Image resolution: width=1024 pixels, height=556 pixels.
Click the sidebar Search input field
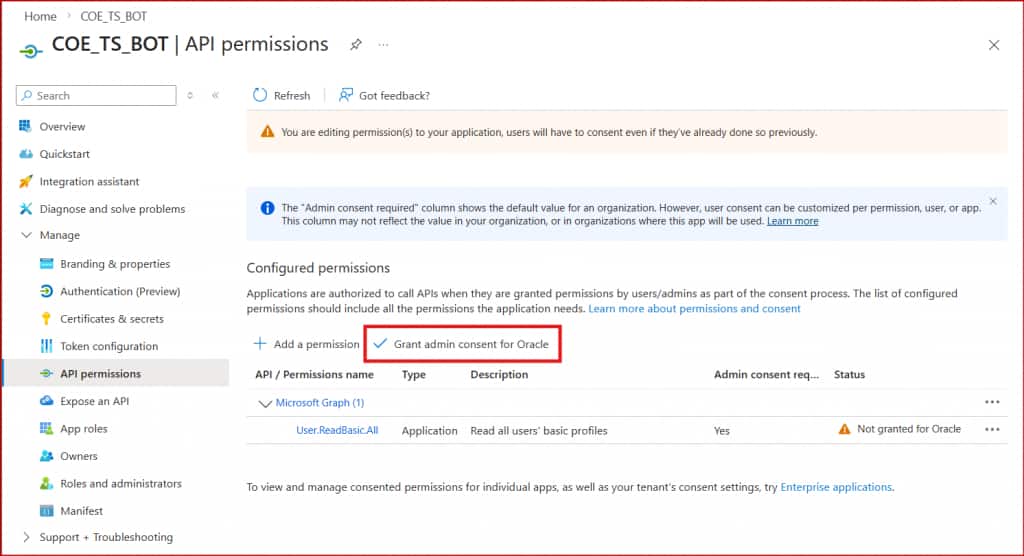click(x=100, y=95)
